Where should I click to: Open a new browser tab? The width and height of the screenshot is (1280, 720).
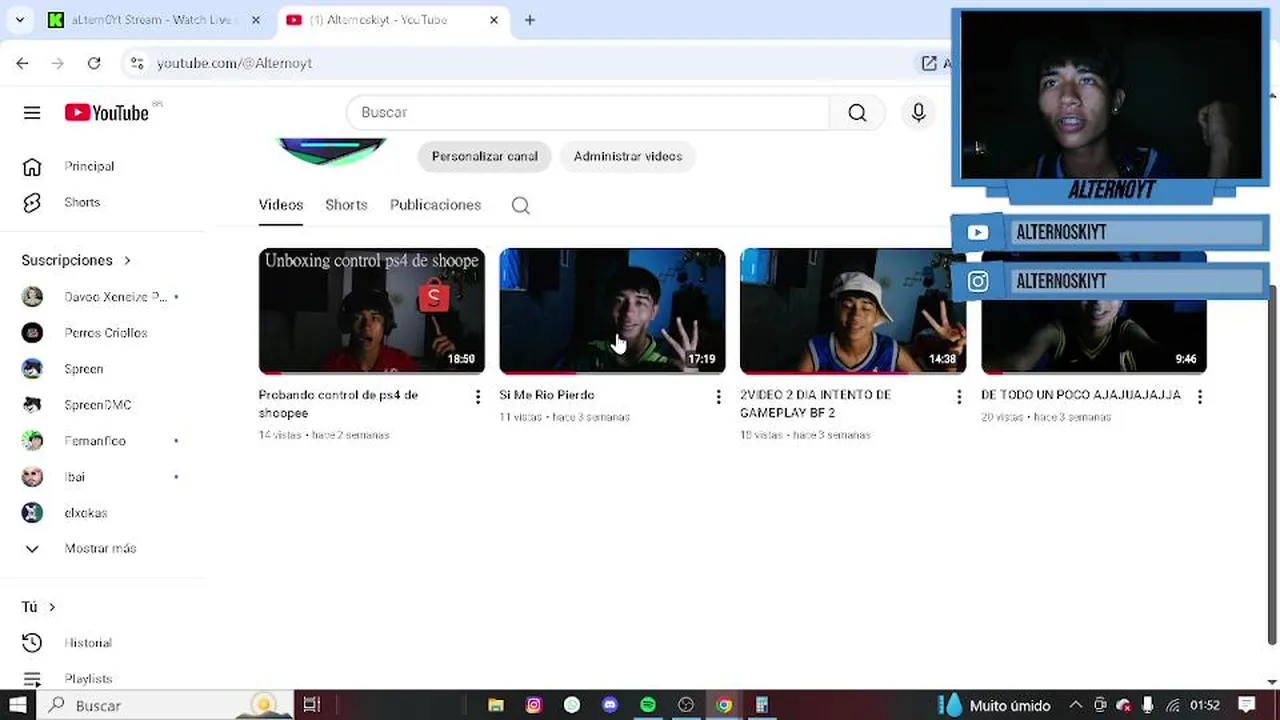pos(530,20)
